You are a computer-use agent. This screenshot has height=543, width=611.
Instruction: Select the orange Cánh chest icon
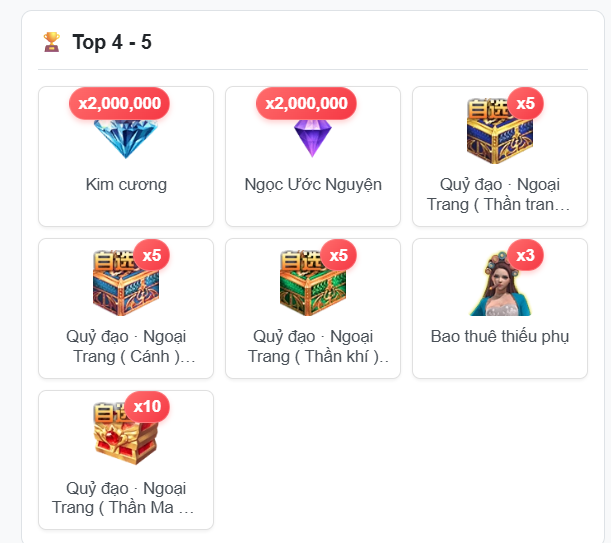pyautogui.click(x=126, y=284)
